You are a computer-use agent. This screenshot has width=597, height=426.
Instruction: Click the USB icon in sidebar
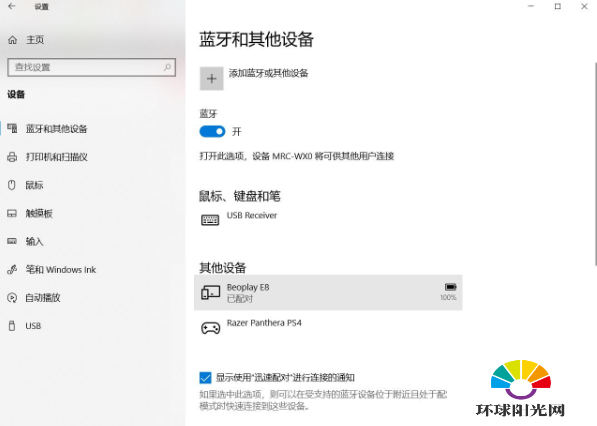12,326
